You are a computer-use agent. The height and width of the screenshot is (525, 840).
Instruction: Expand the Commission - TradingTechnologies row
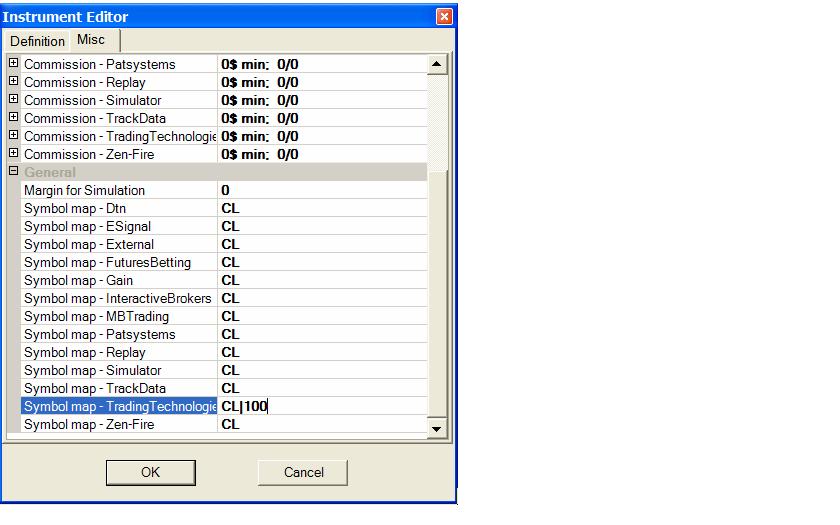[14, 136]
